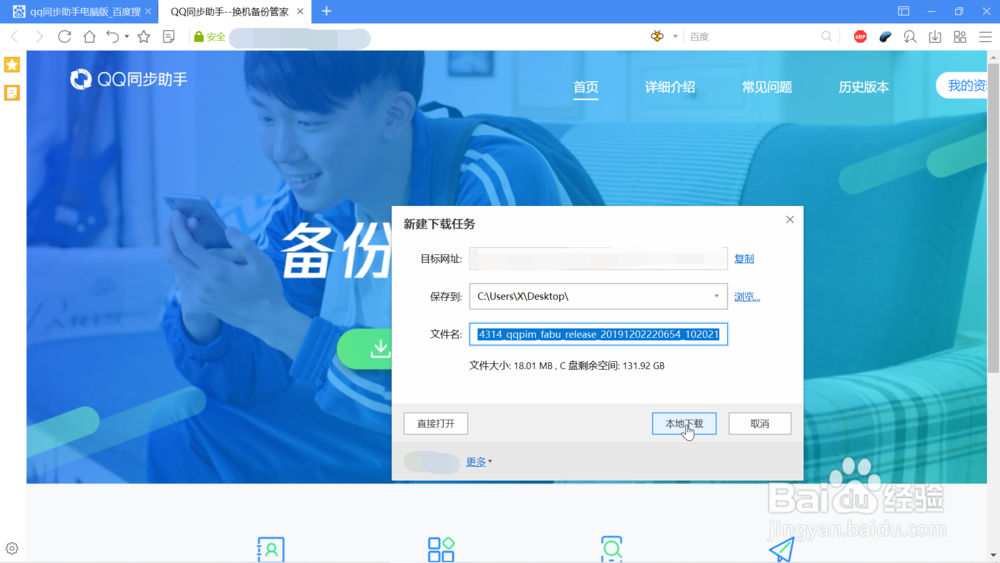Click the paper plane feature icon
Viewport: 1000px width, 563px height.
(782, 549)
